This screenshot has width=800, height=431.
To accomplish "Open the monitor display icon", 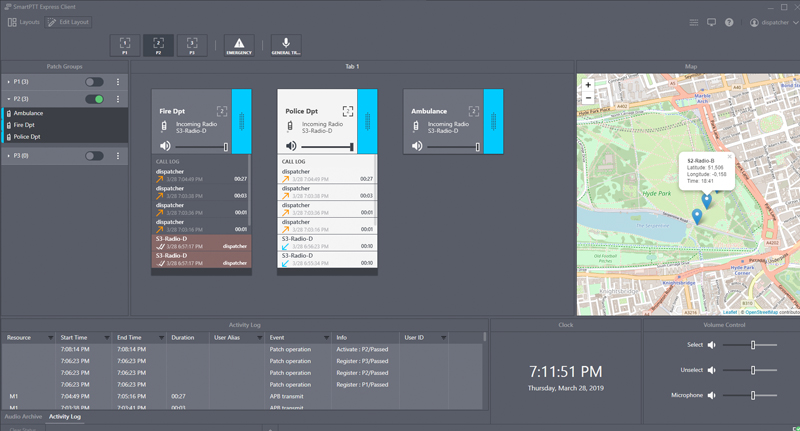I will coord(711,22).
